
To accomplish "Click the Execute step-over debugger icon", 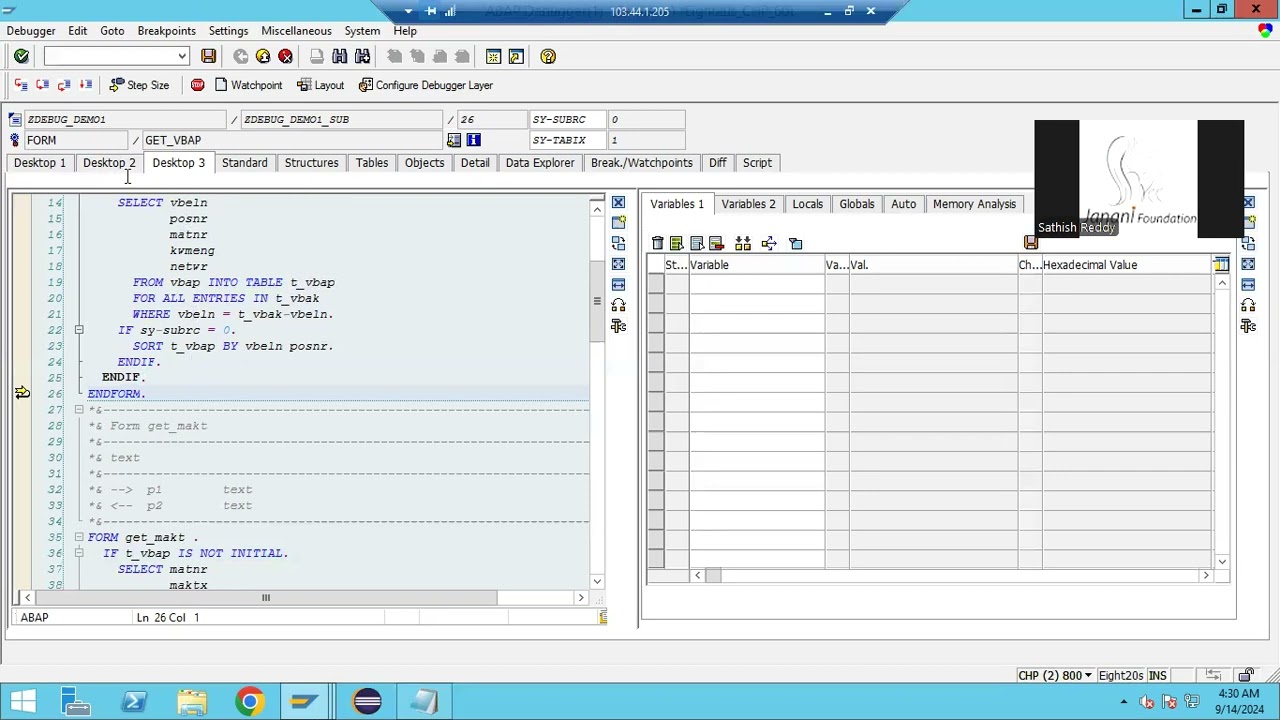I will click(42, 85).
